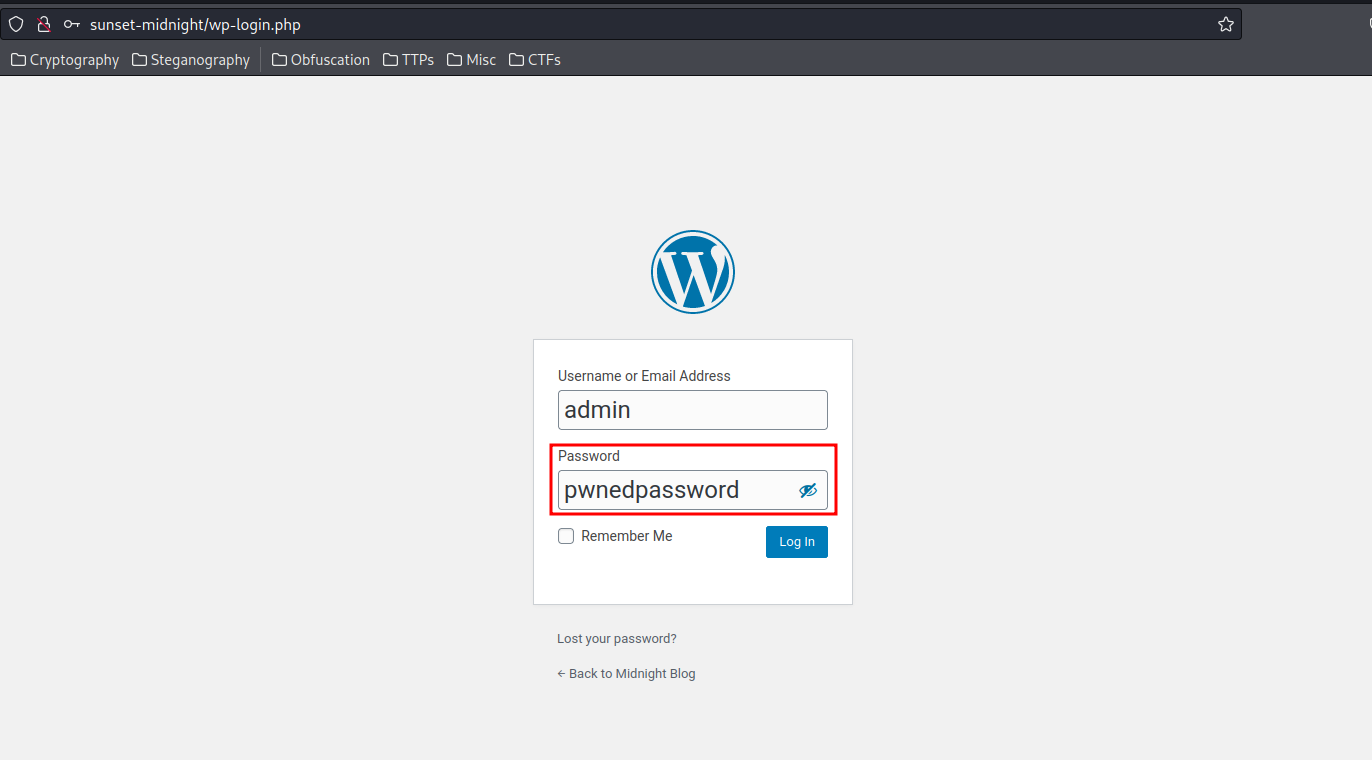The height and width of the screenshot is (760, 1372).
Task: Click the Remember Me label text
Action: pyautogui.click(x=627, y=536)
